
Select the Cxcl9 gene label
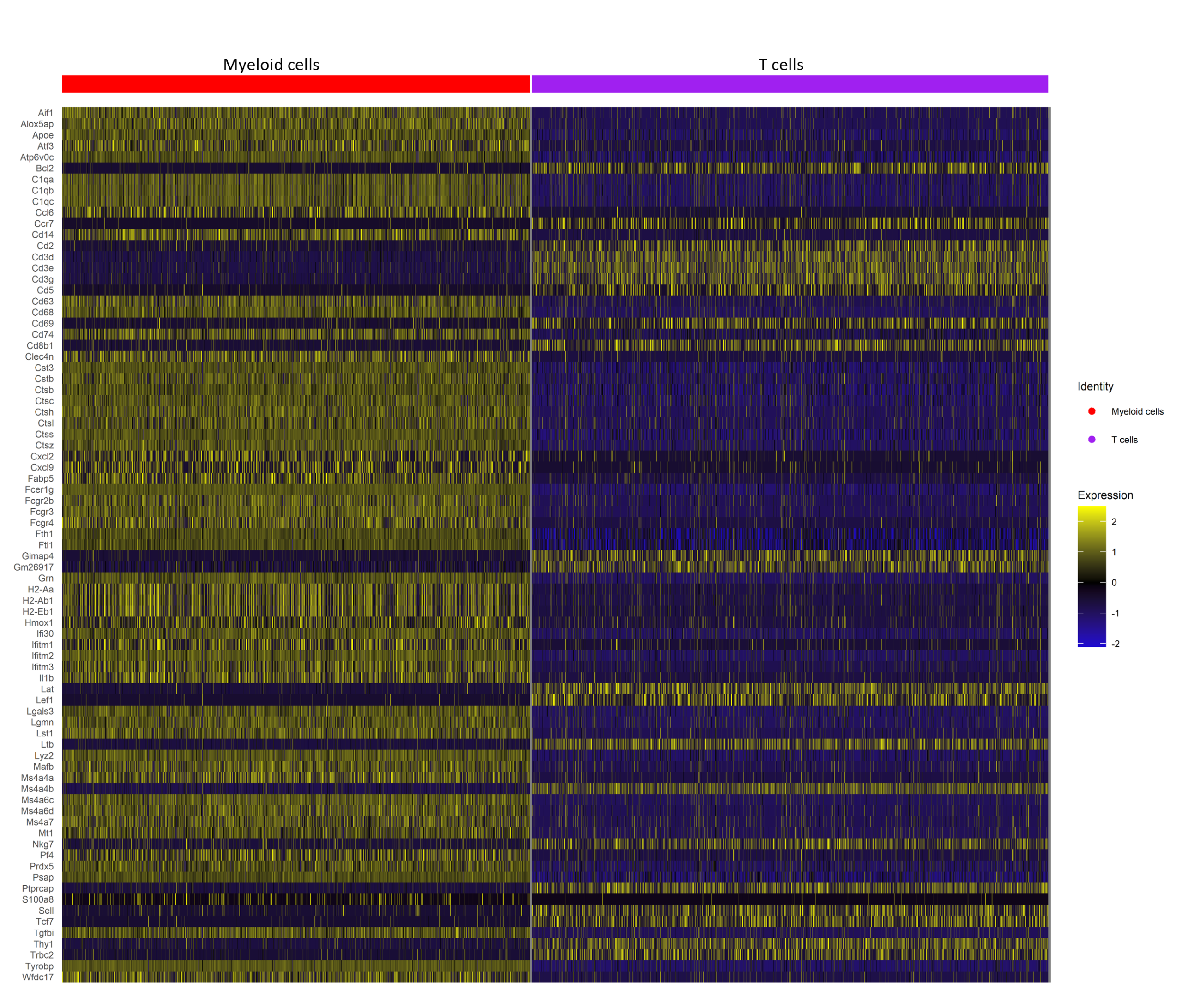42,467
